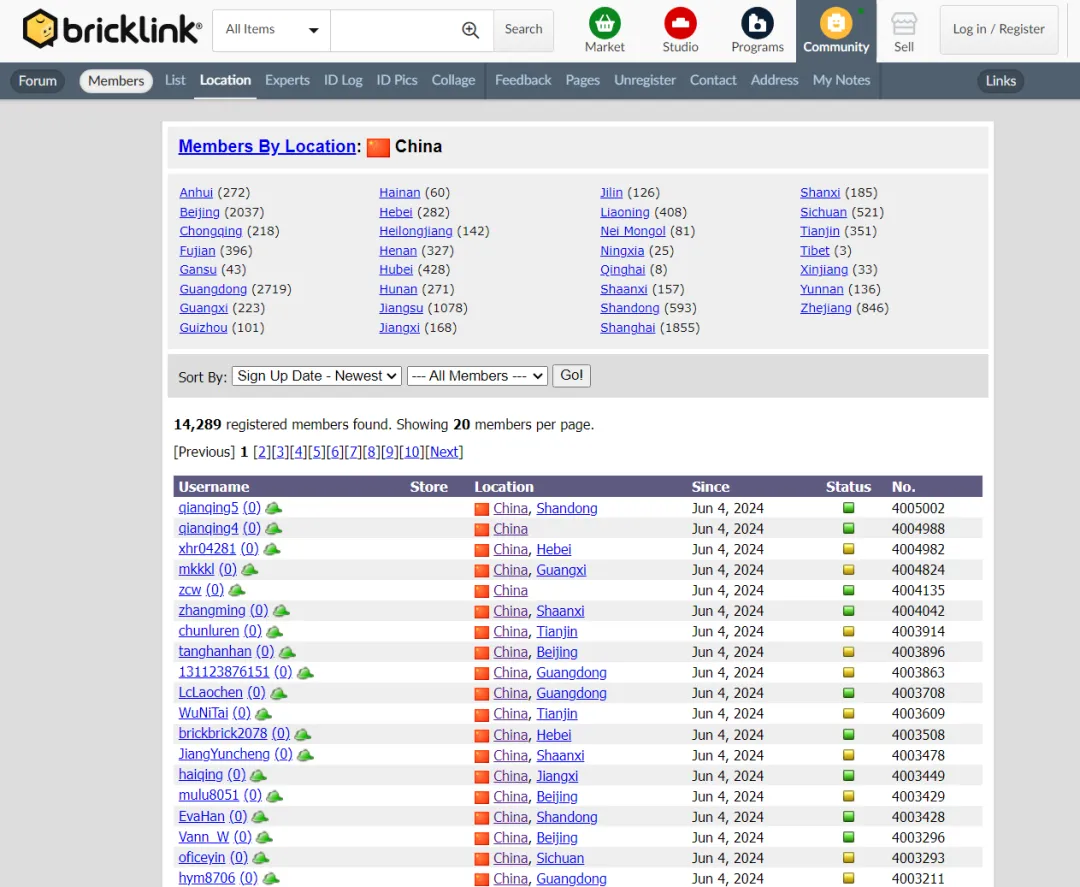
Task: Click green hat icon beside brickbrick2078
Action: click(x=302, y=735)
